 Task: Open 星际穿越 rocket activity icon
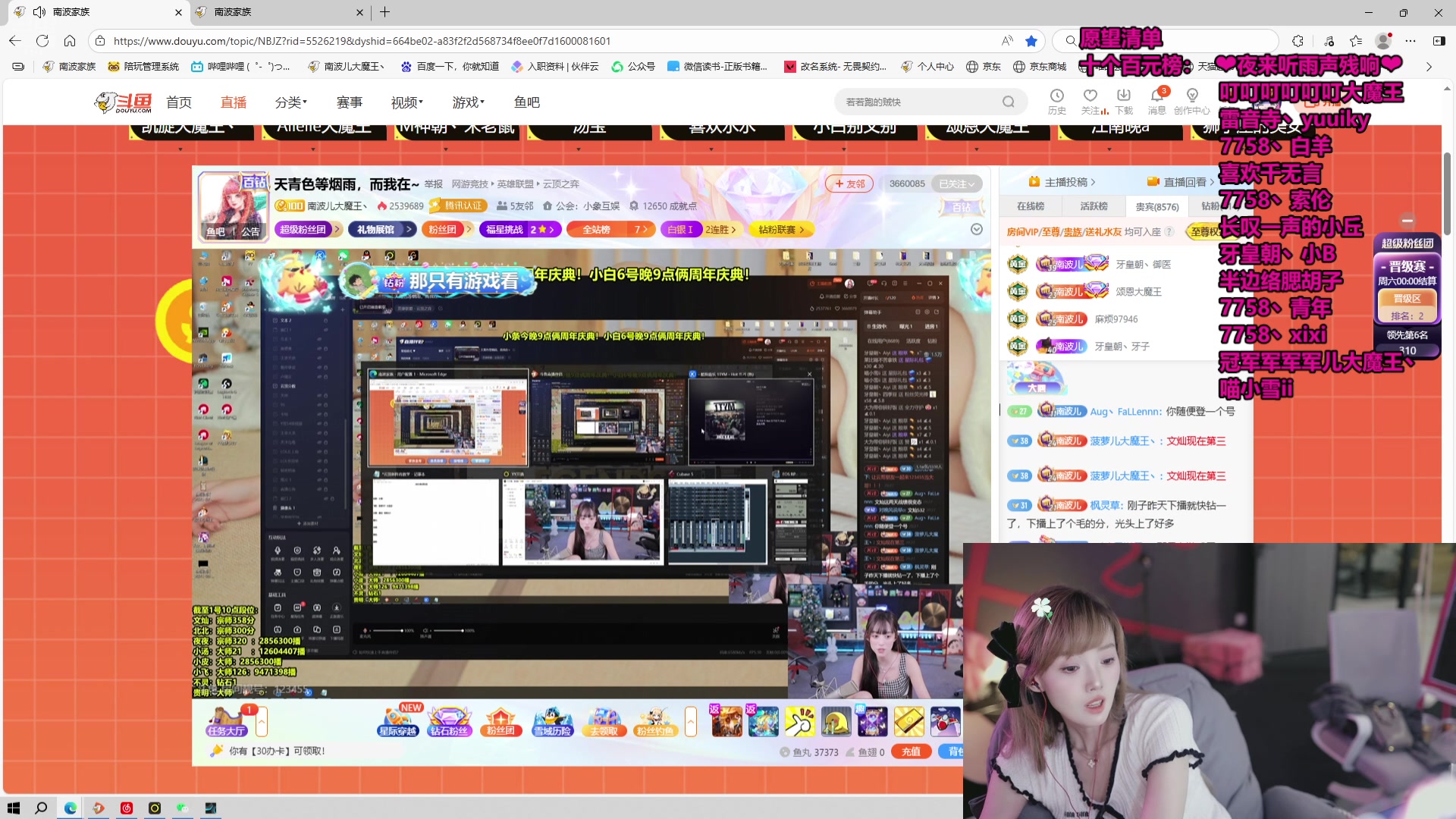pos(397,721)
